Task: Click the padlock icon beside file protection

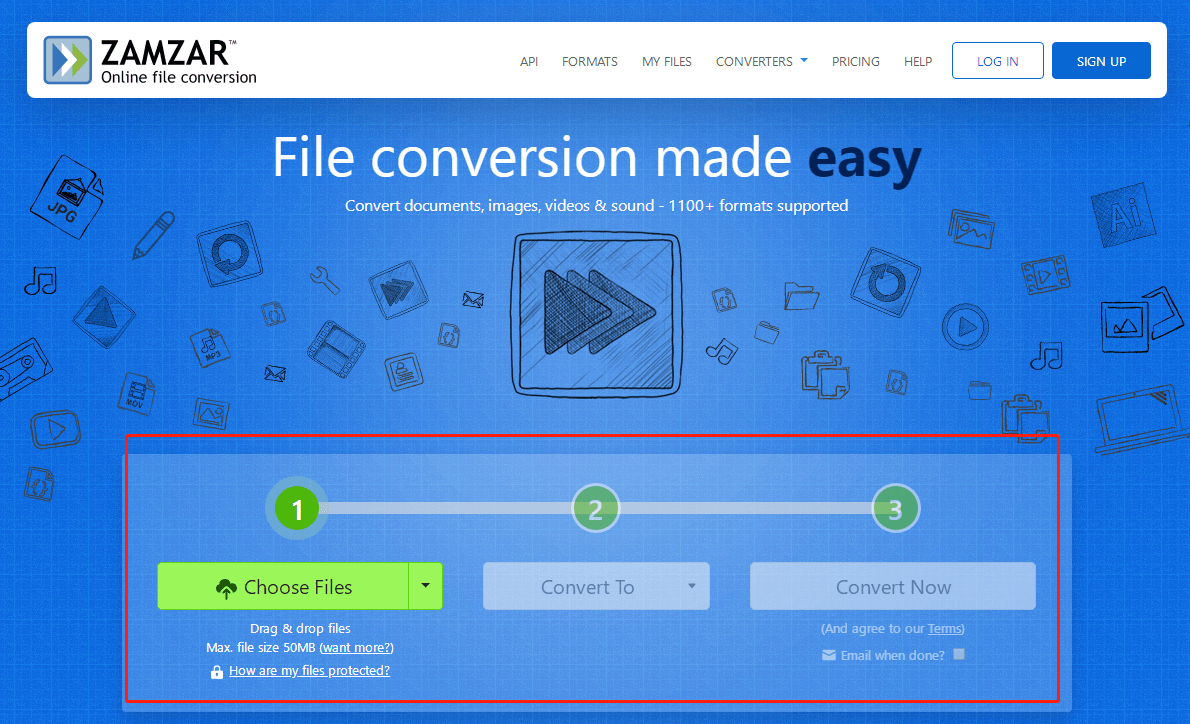Action: click(217, 672)
